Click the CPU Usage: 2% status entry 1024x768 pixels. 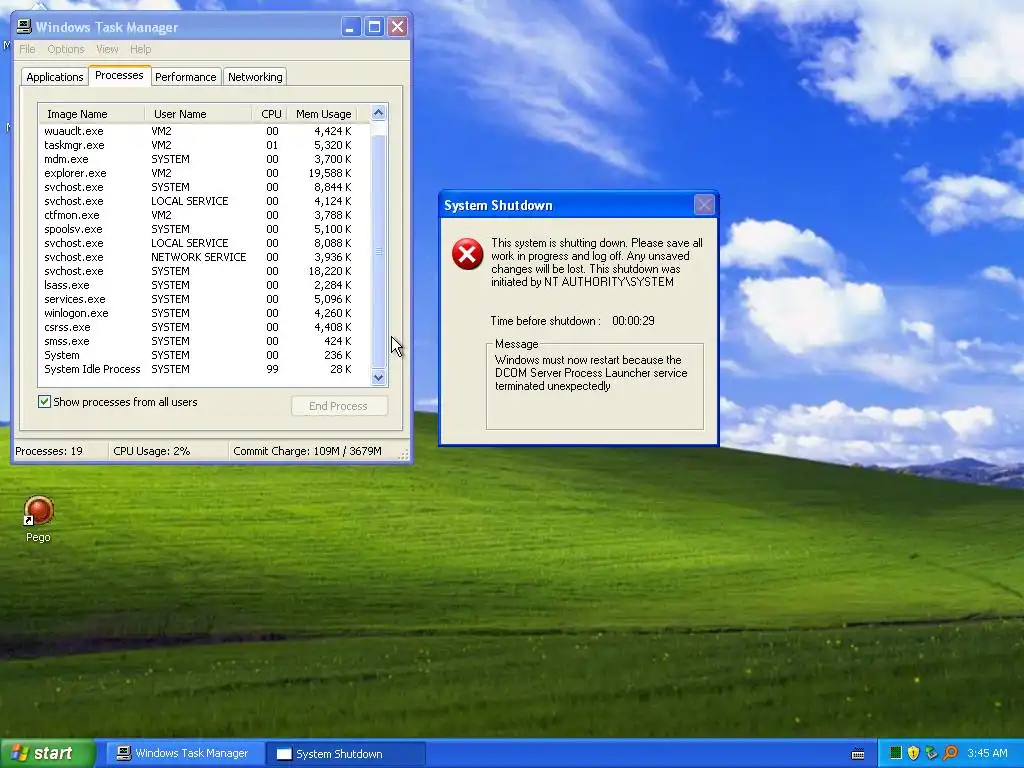pyautogui.click(x=168, y=451)
